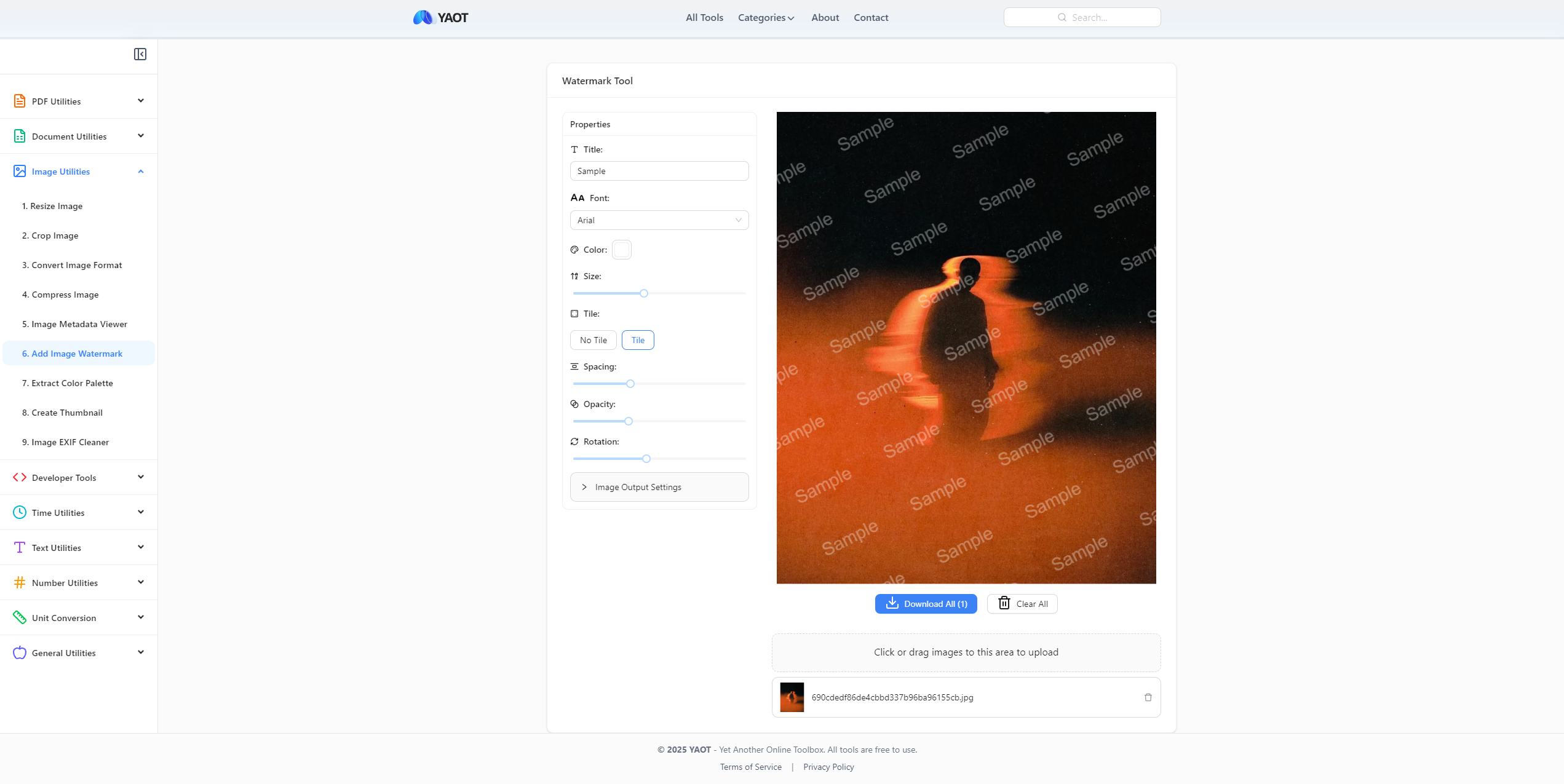Open Extract Color Palette tool
The image size is (1564, 784).
[x=72, y=383]
